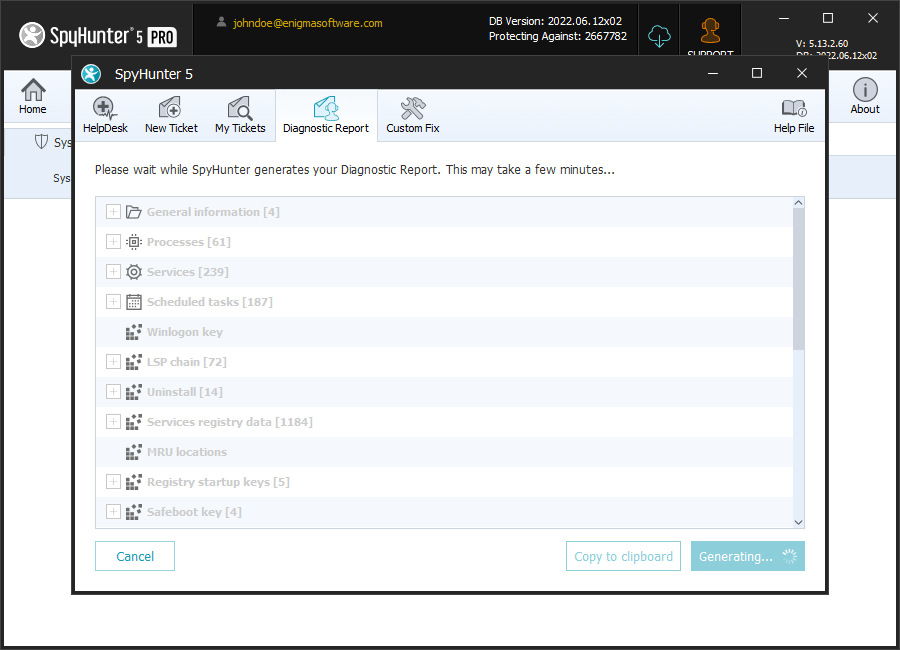Click the shield icon in main window sidebar

[x=41, y=141]
